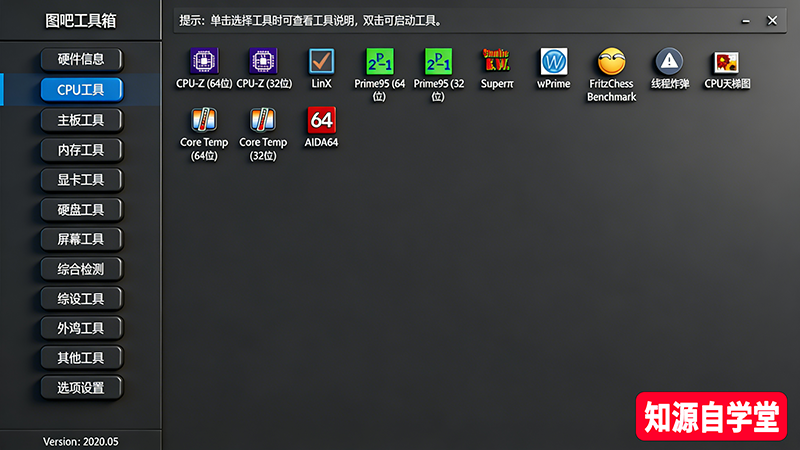Screen dimensions: 800x450
Task: Minimize the 图吧工具箱 window
Action: coord(746,20)
